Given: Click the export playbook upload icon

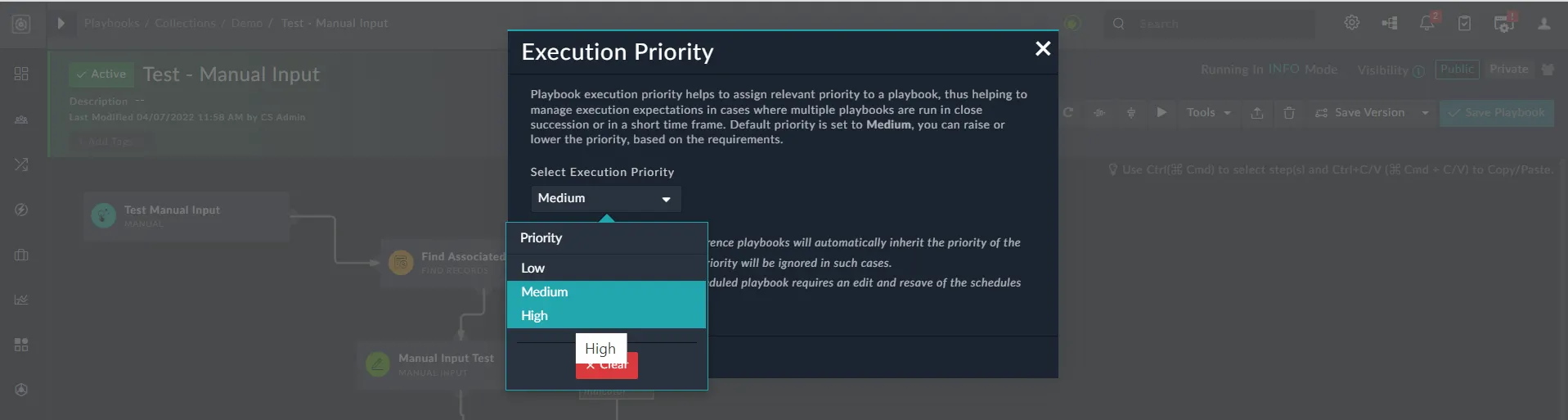Looking at the screenshot, I should coord(1257,113).
